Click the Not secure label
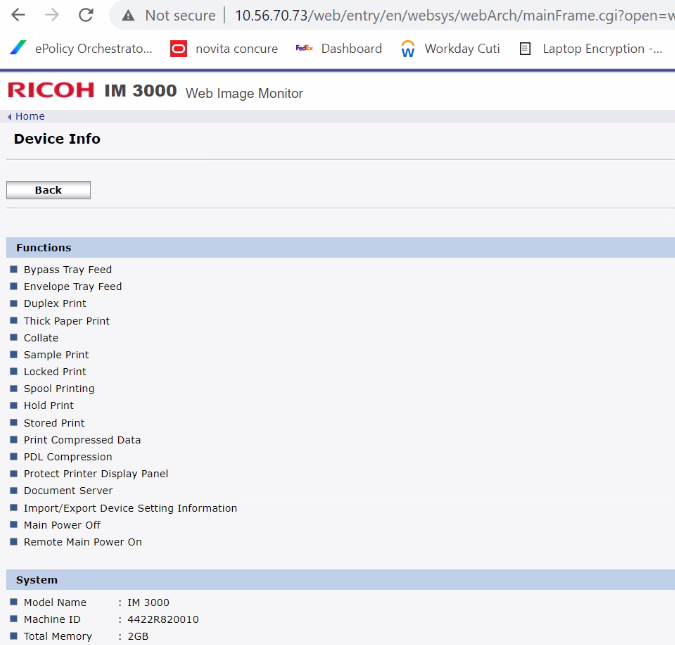Screen dimensions: 675x645 pyautogui.click(x=180, y=16)
